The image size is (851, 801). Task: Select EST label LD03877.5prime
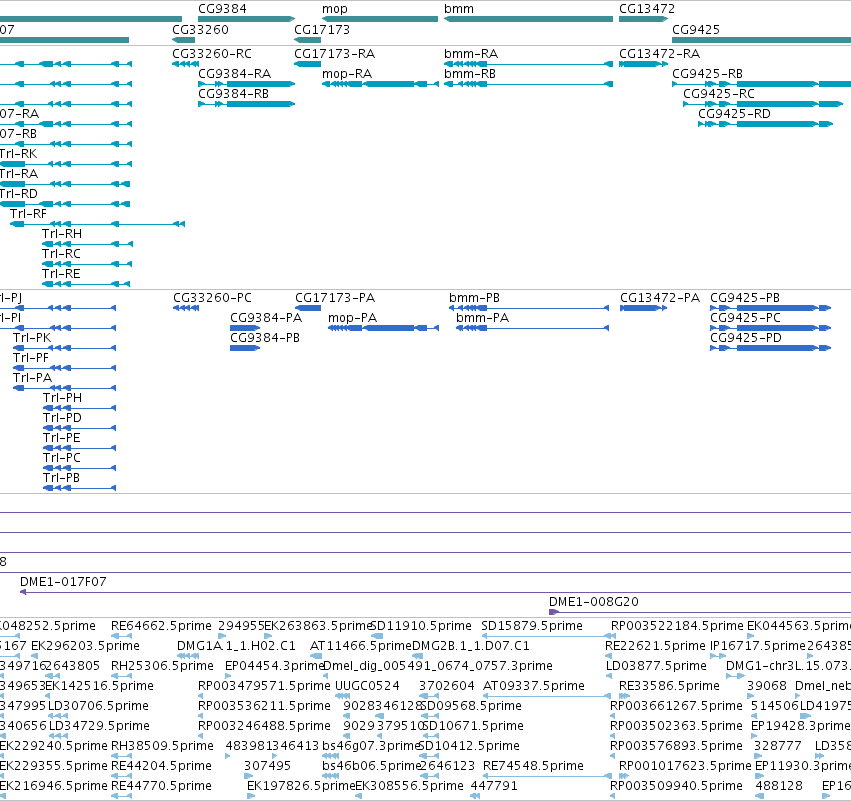(656, 666)
